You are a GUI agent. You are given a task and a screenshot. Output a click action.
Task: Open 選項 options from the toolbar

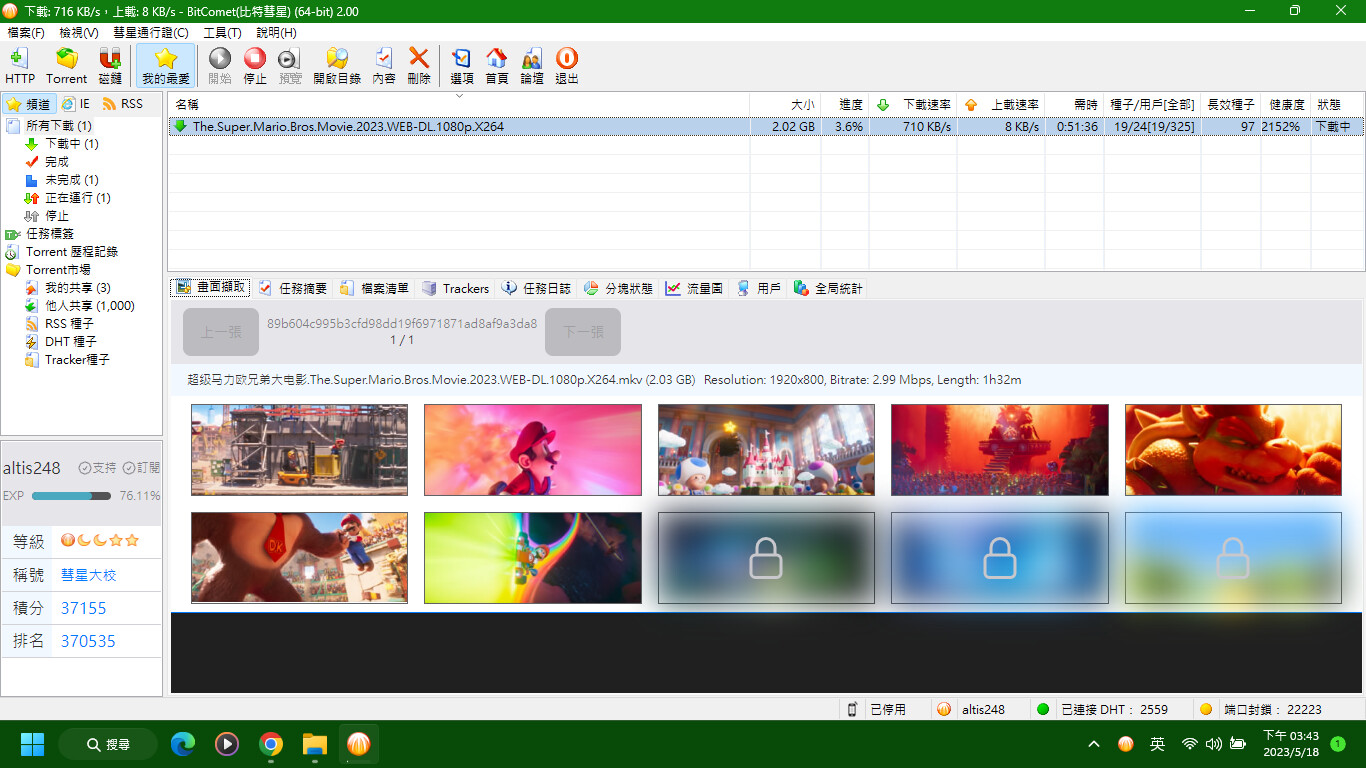pyautogui.click(x=462, y=66)
